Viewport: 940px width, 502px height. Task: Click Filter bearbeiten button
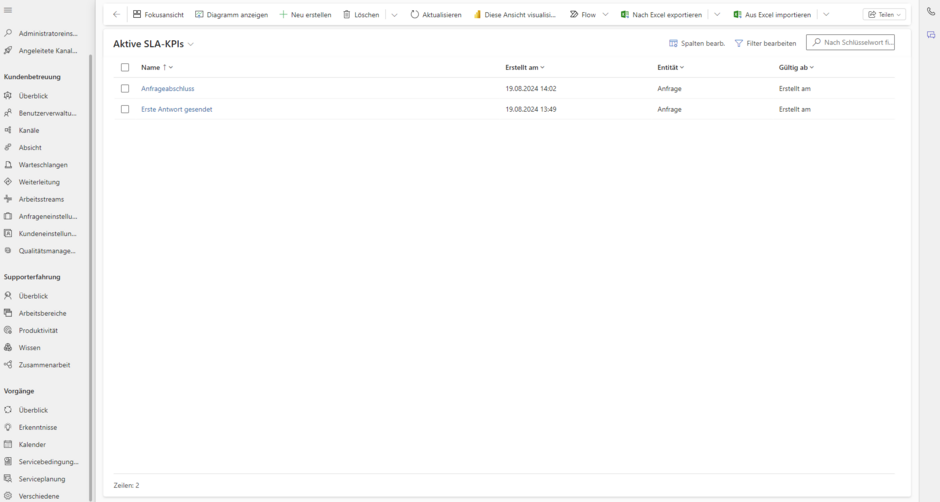coord(766,43)
